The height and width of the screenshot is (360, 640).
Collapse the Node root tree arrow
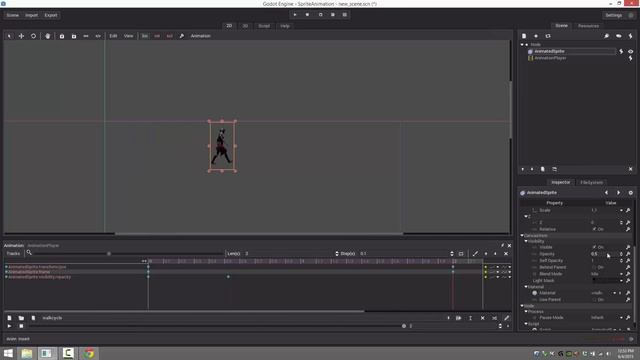522,44
